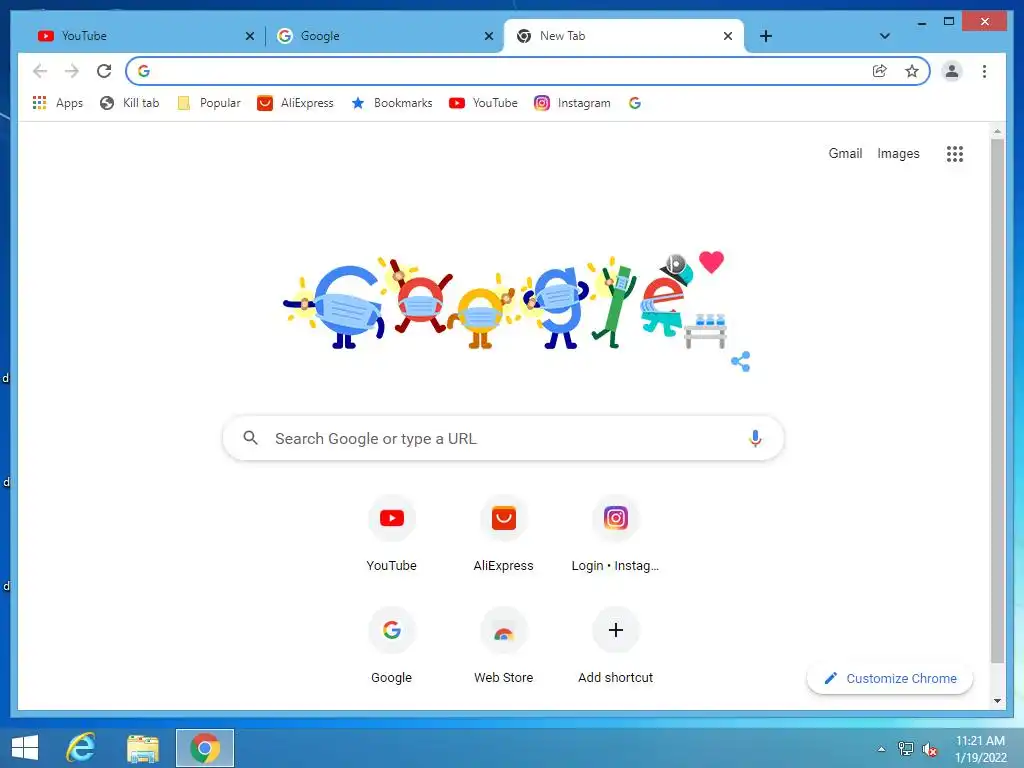Image resolution: width=1024 pixels, height=768 pixels.
Task: Click the scrollbar down arrow
Action: click(x=997, y=701)
